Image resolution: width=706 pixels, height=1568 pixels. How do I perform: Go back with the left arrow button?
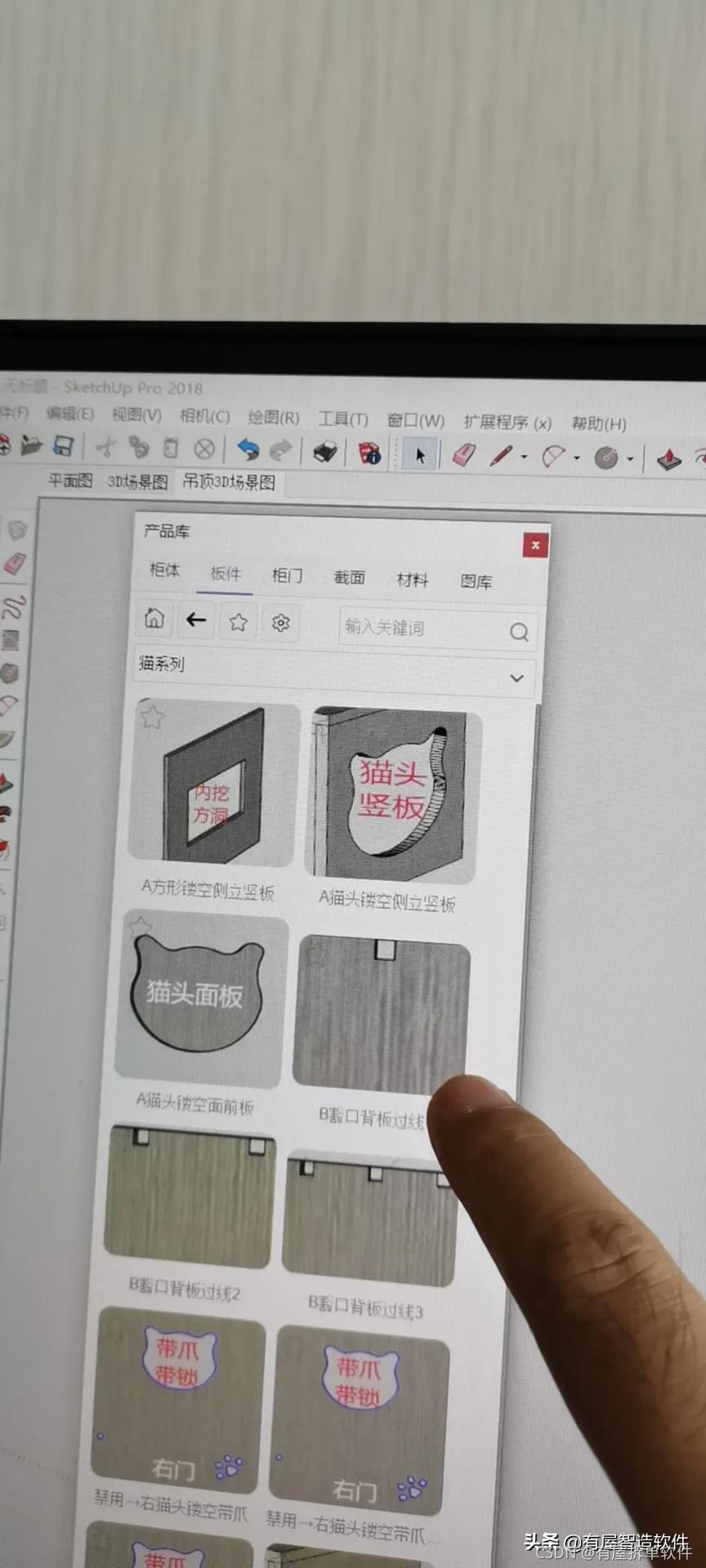coord(196,621)
